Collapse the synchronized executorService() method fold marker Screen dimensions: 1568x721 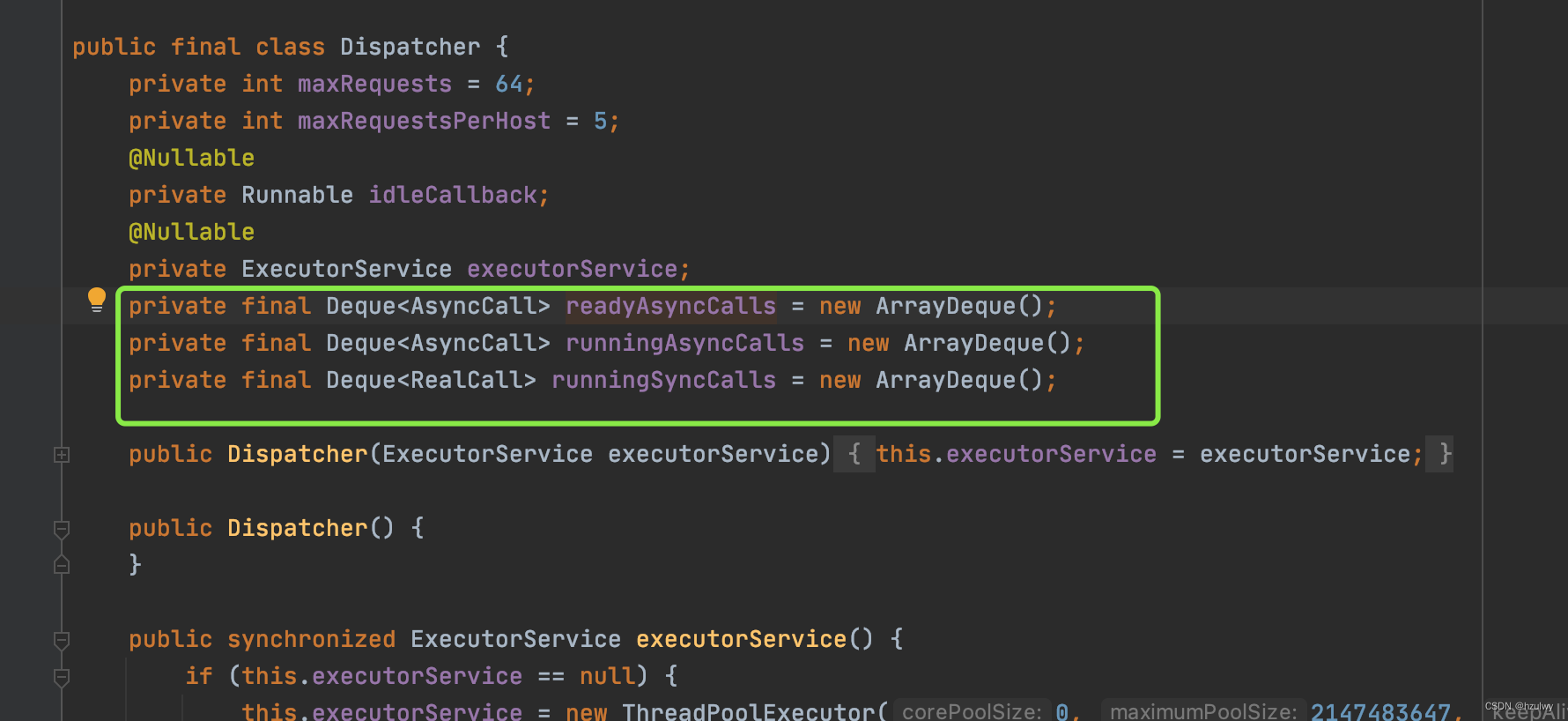(62, 640)
